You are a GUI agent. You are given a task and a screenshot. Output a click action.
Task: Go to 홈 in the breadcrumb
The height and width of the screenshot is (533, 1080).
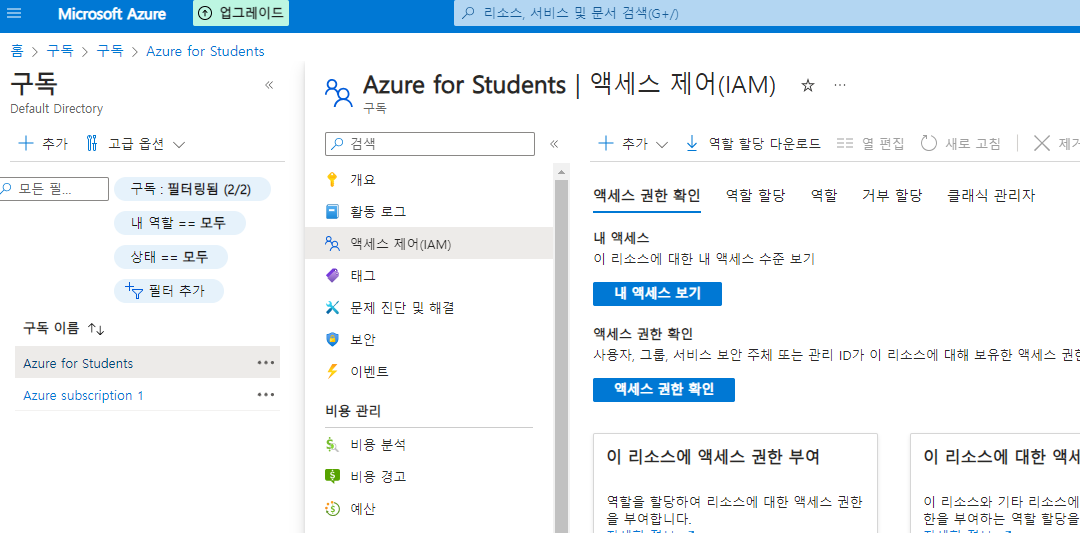[17, 51]
